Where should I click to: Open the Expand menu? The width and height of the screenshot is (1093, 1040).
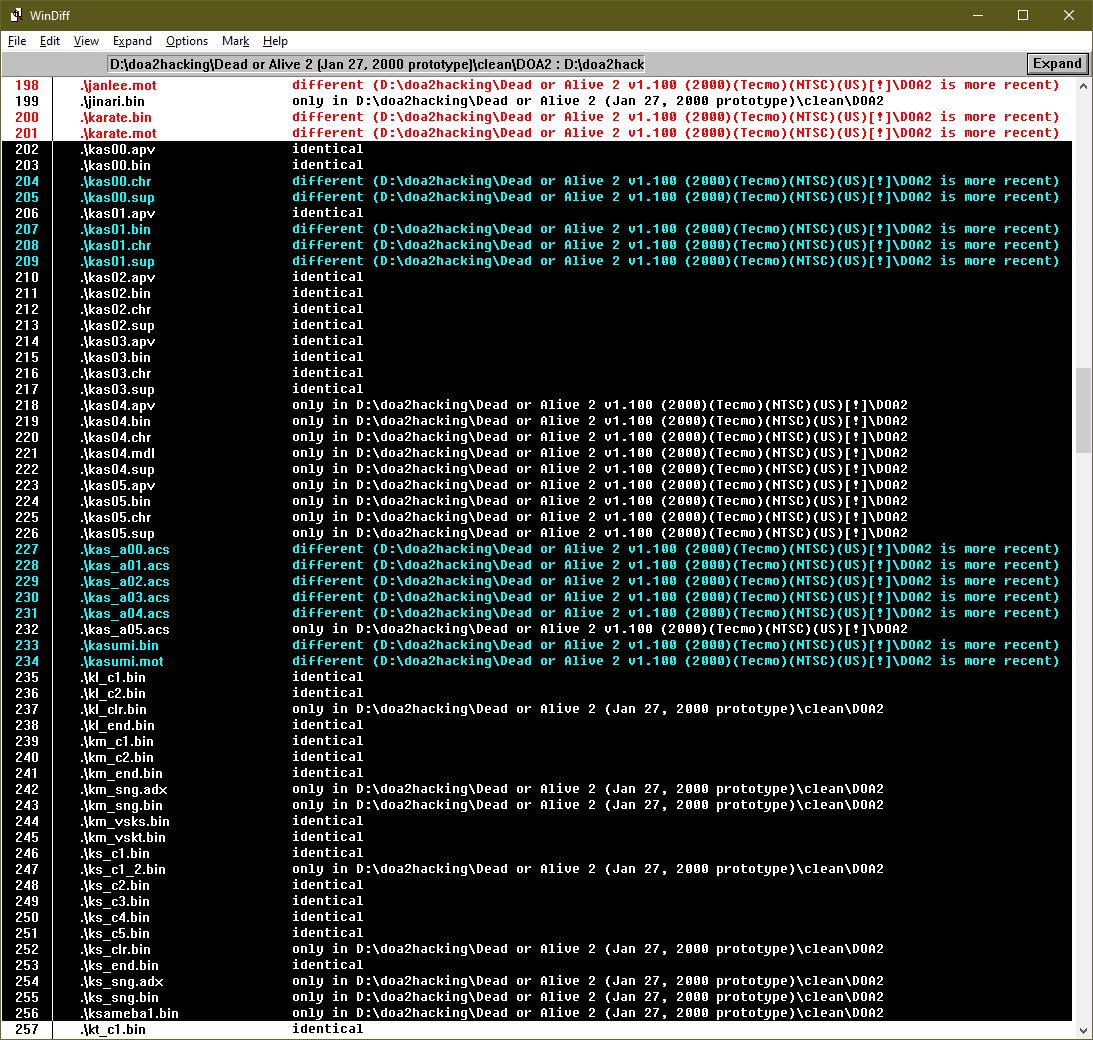(x=132, y=41)
